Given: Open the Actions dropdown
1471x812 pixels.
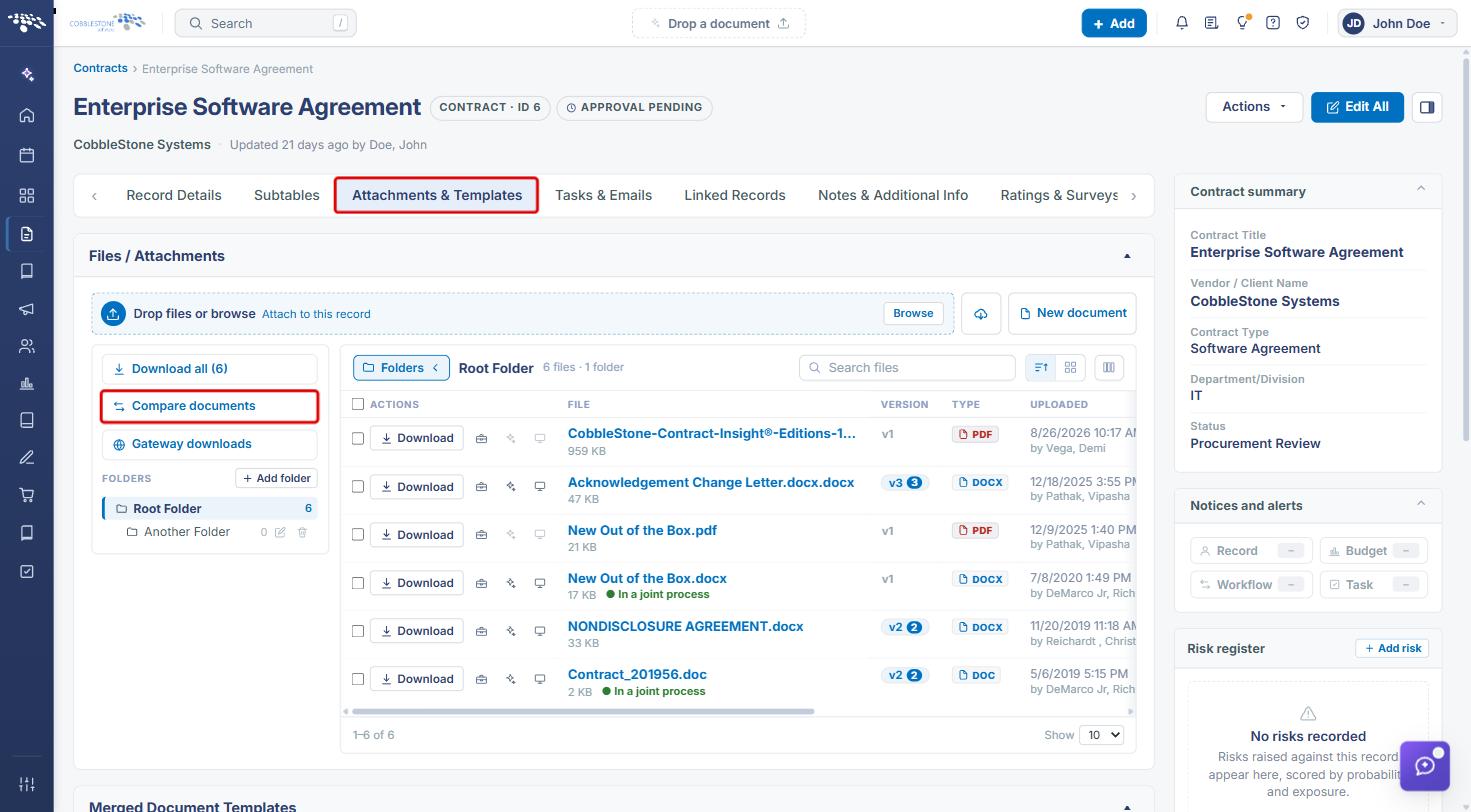Looking at the screenshot, I should click(x=1254, y=107).
